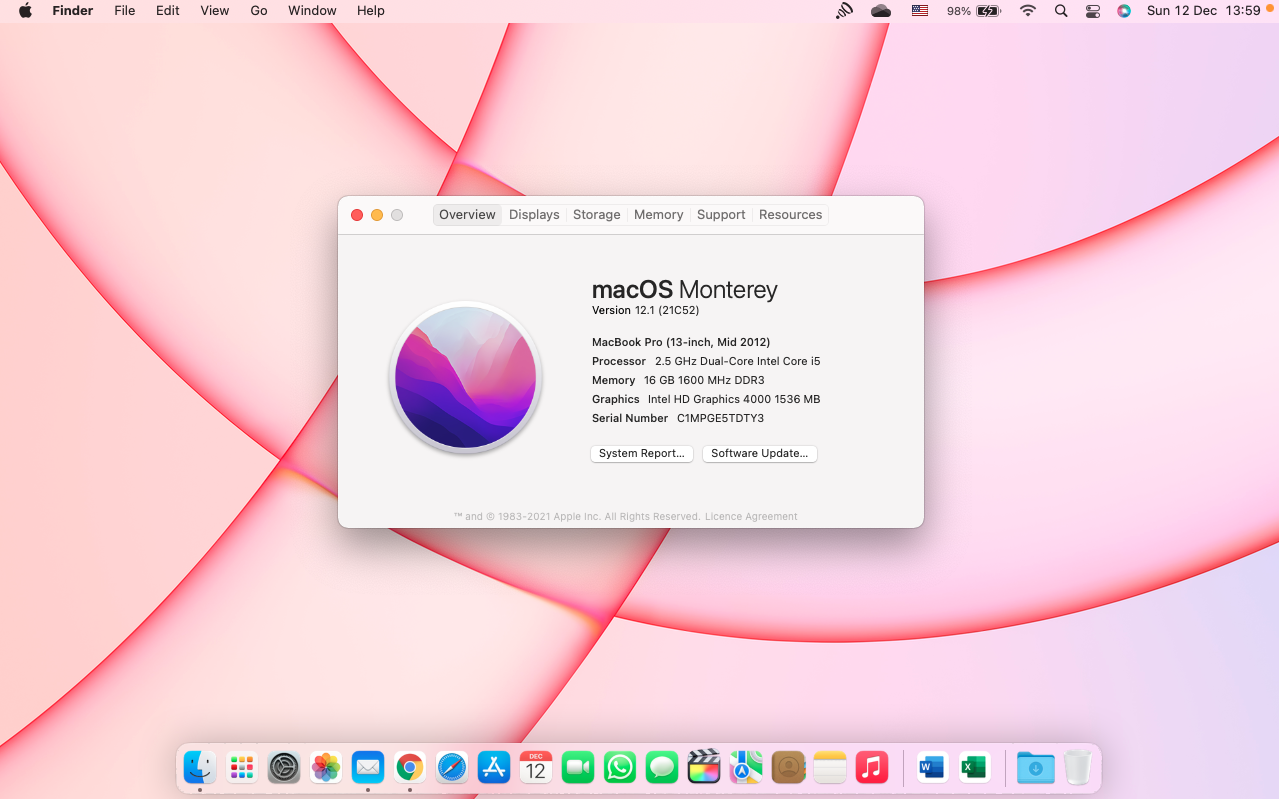This screenshot has height=799, width=1279.
Task: Launch Google Chrome from the Dock
Action: (x=410, y=767)
